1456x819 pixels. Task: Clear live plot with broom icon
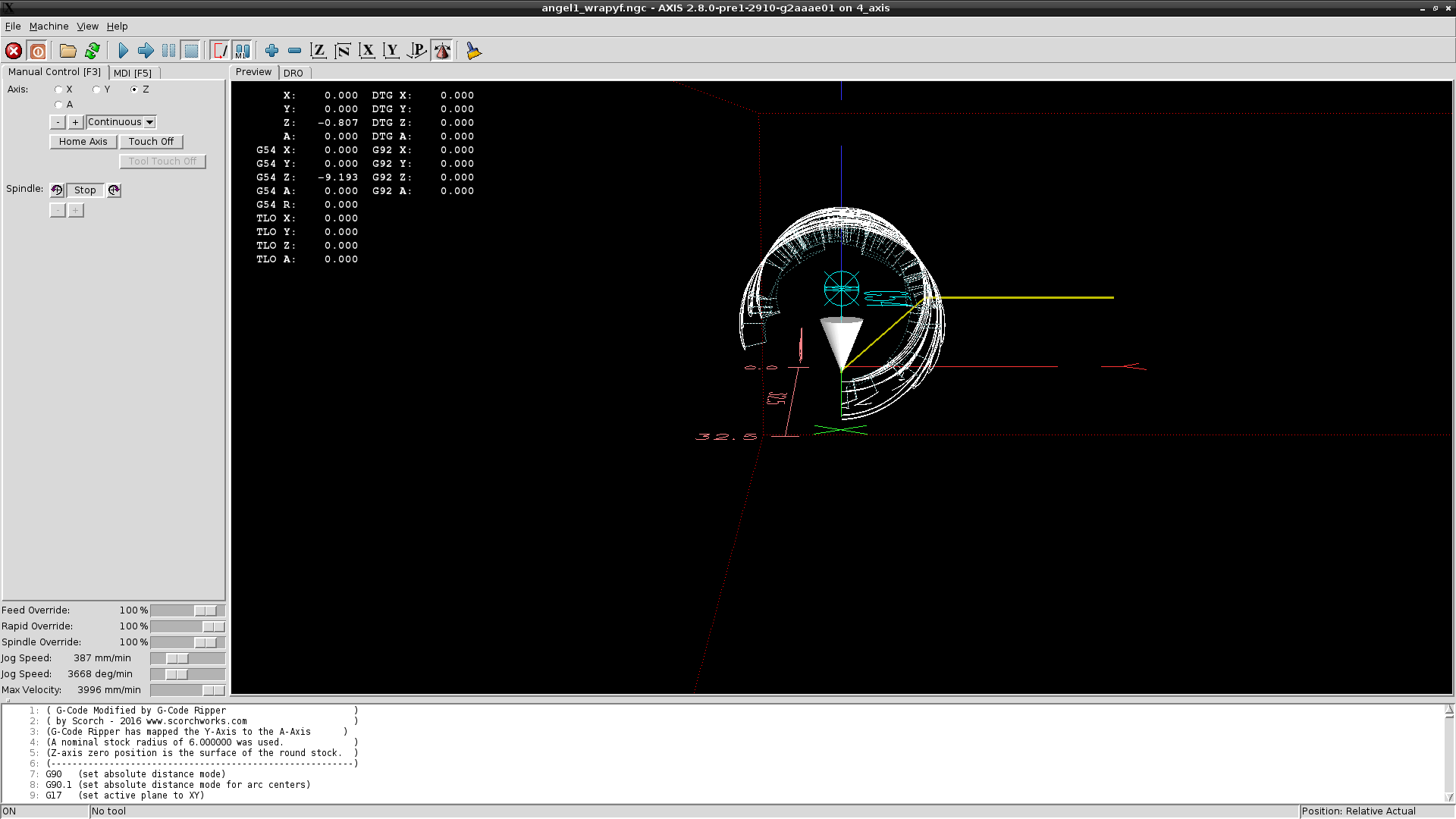(x=473, y=51)
